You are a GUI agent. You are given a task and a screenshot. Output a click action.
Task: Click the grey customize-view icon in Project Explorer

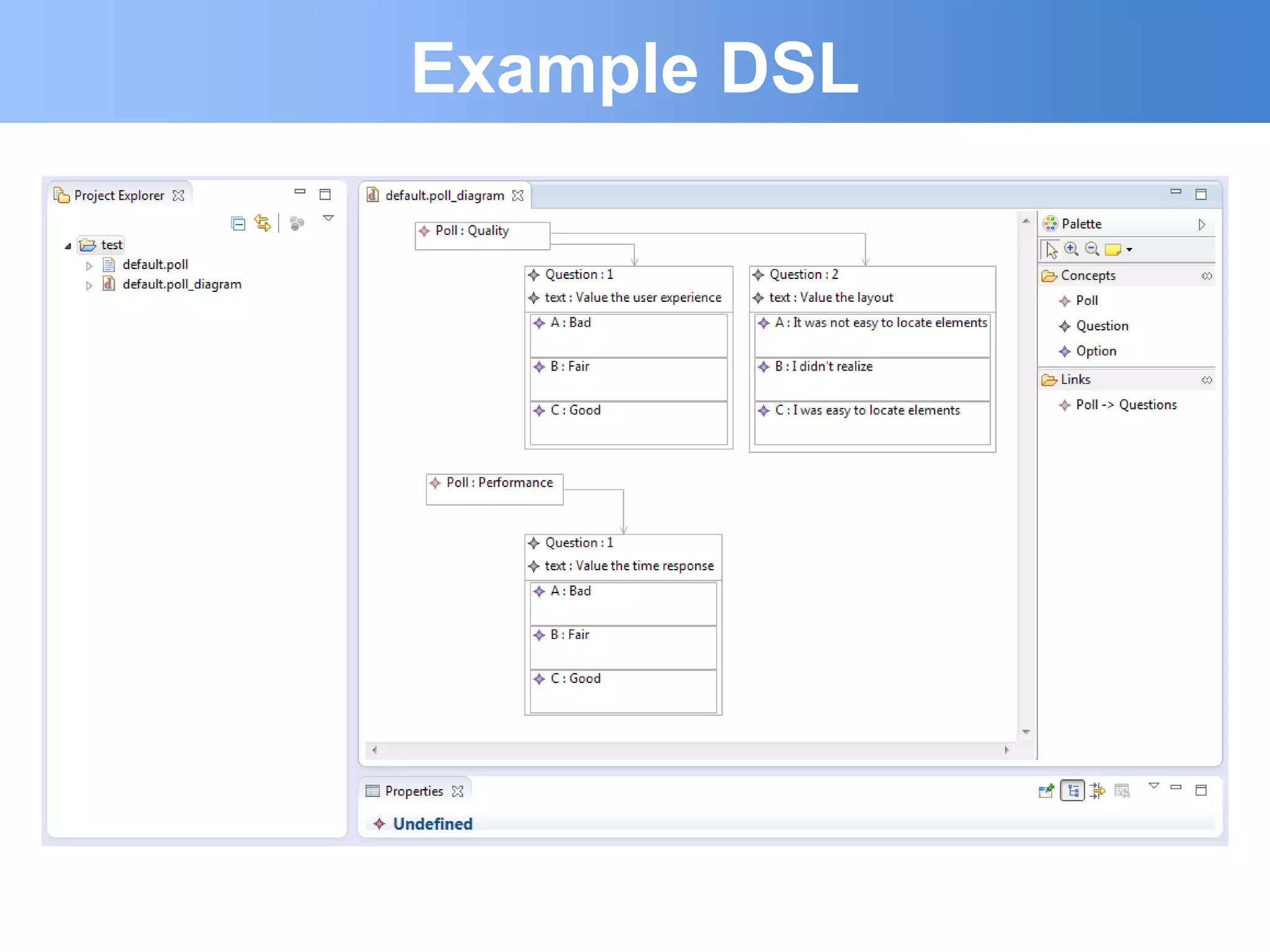(x=297, y=223)
